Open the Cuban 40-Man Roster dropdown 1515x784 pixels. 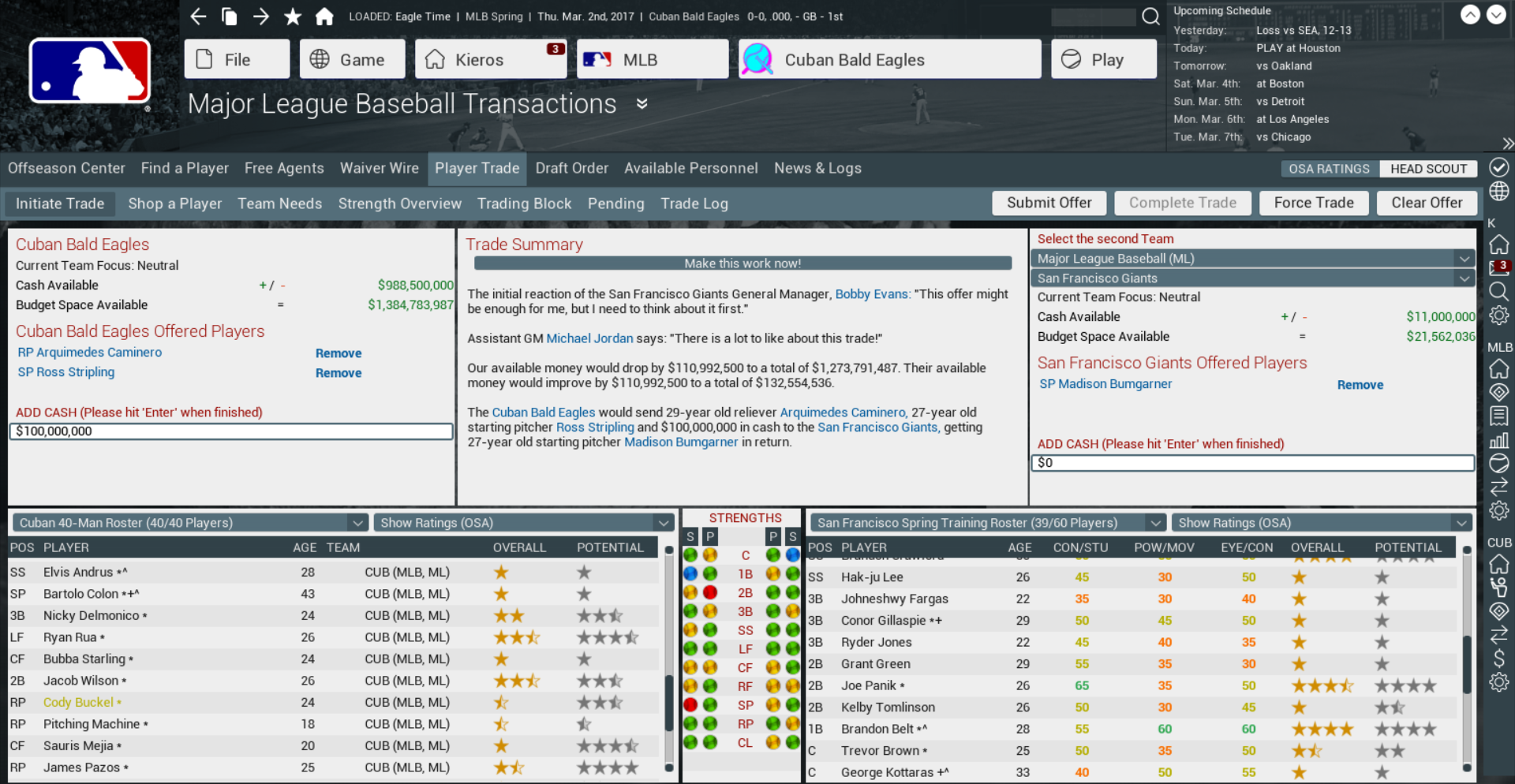coord(190,523)
